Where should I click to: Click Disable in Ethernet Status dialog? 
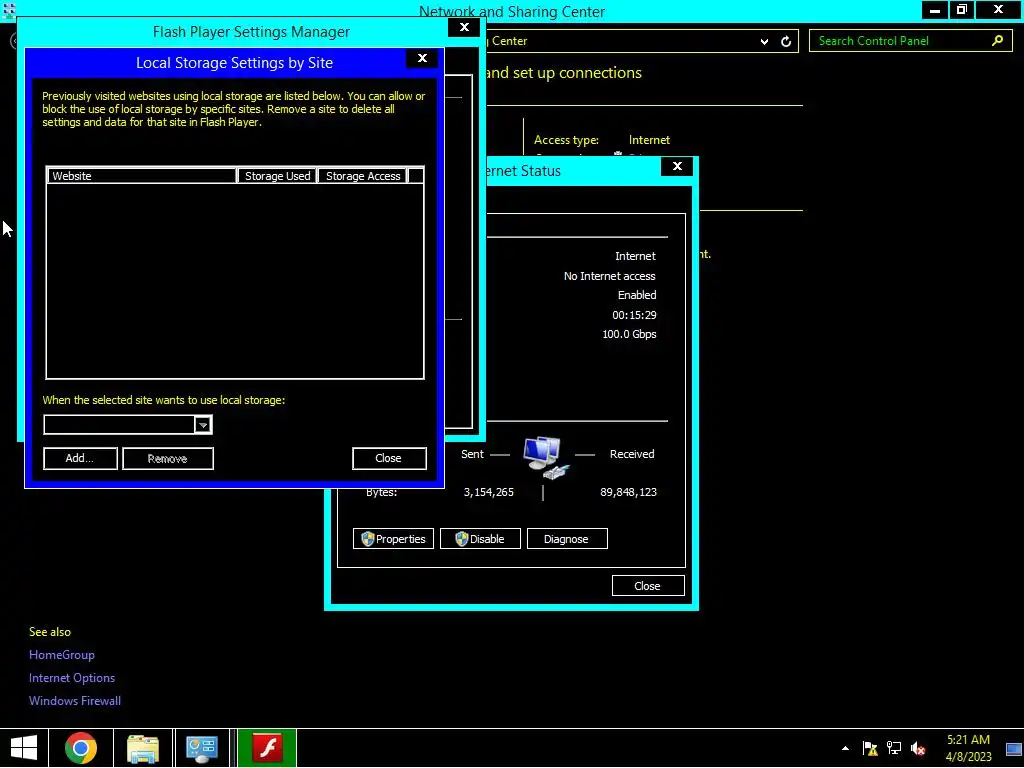click(480, 539)
